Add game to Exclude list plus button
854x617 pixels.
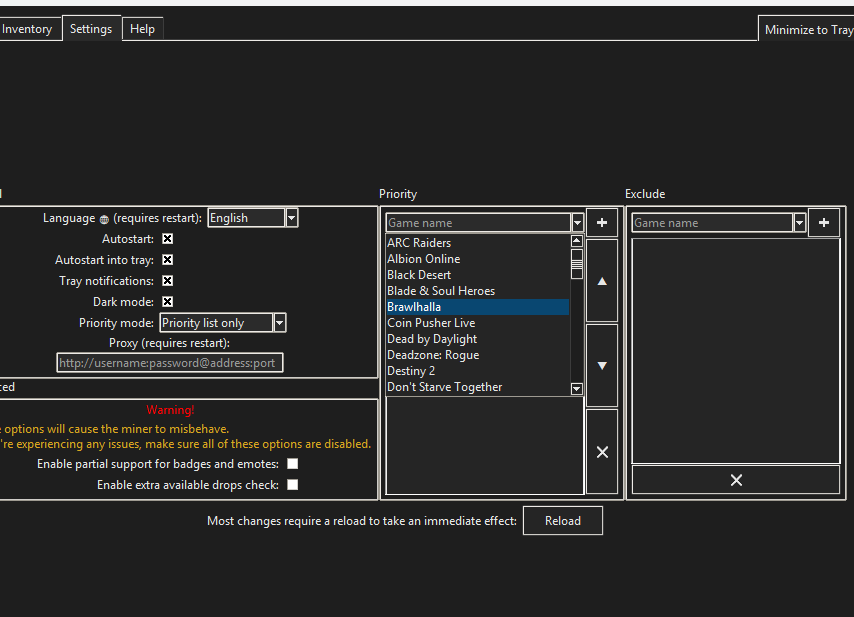pyautogui.click(x=824, y=223)
